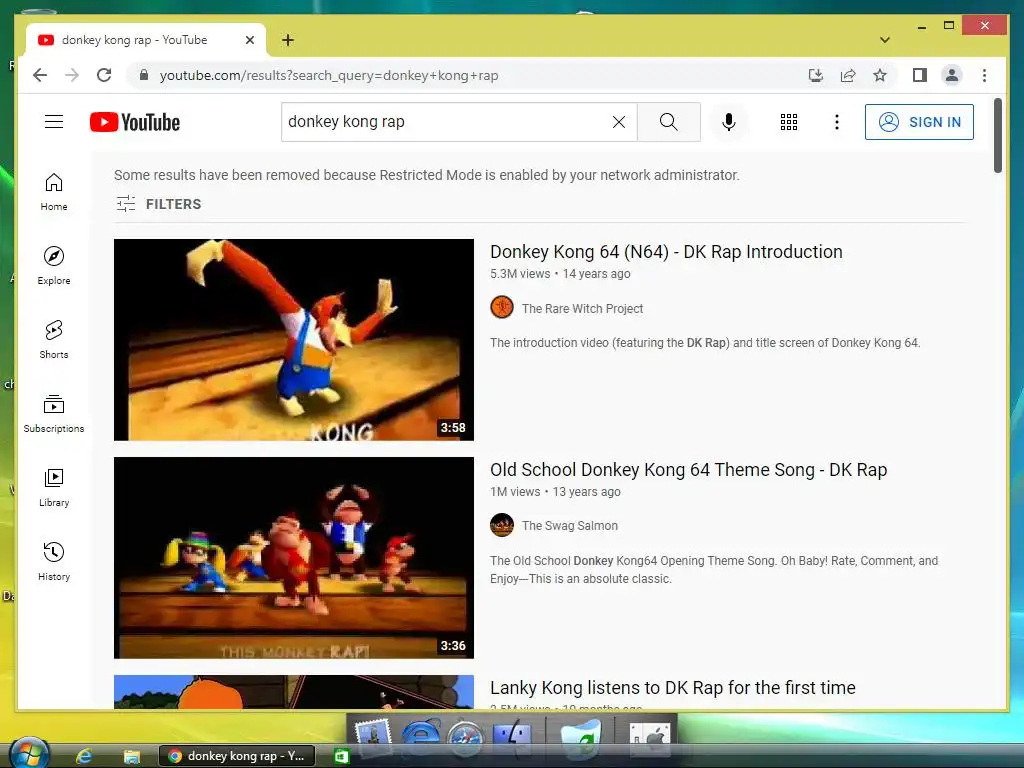Open the YouTube hamburger guide menu
Screen dimensions: 1024x768
point(54,121)
